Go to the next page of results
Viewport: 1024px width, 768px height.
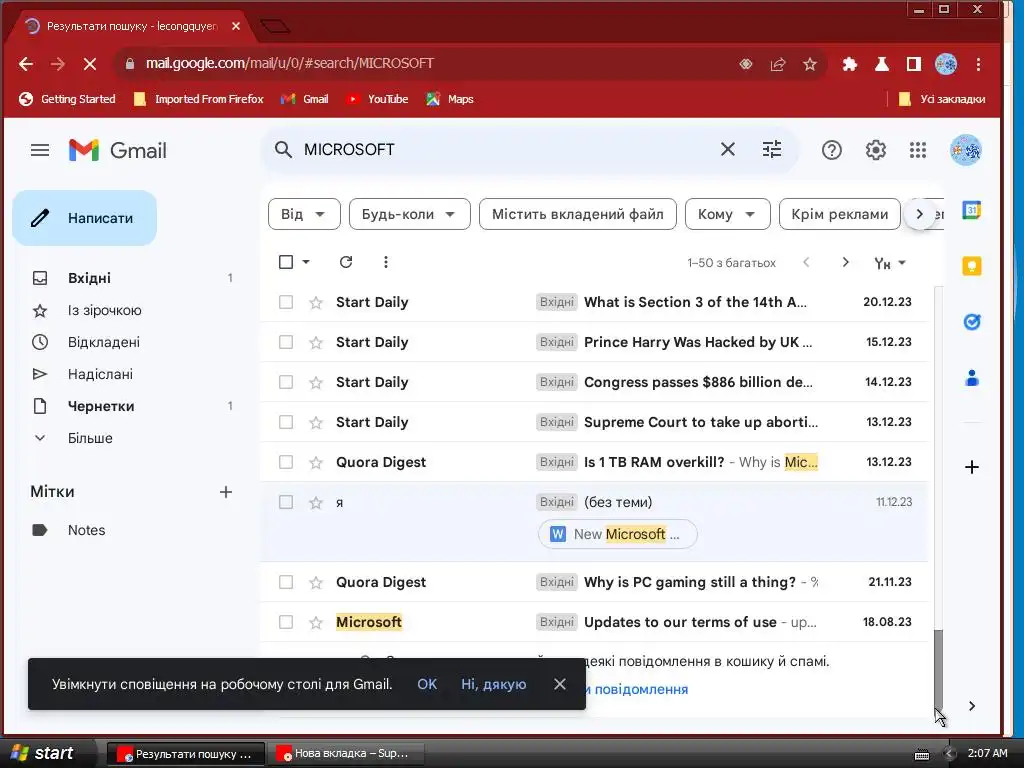[x=846, y=262]
